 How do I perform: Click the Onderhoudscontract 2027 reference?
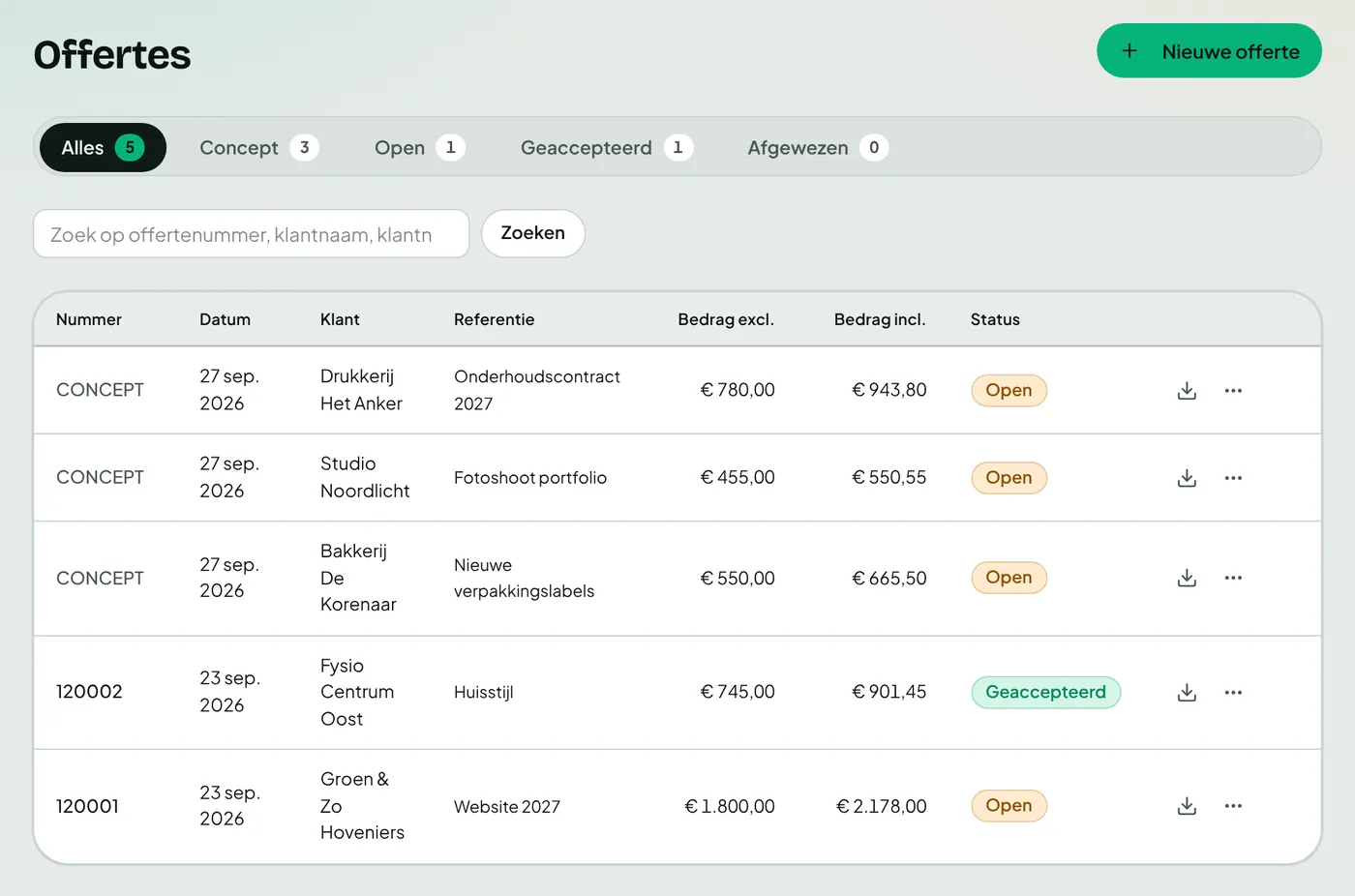537,390
